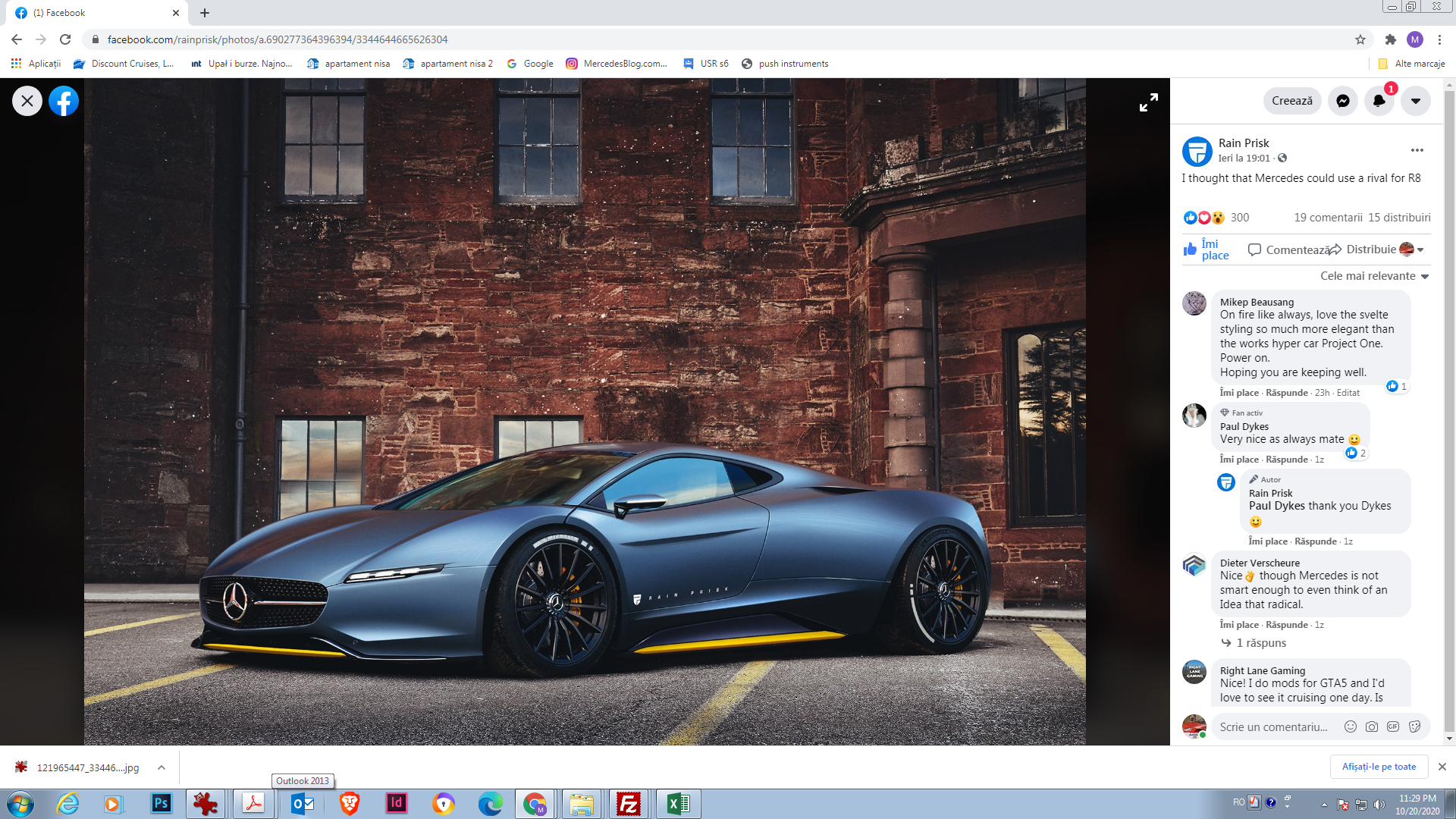Click the post timestamp Ieri la 19:01
Image resolution: width=1456 pixels, height=819 pixels.
(x=1244, y=158)
